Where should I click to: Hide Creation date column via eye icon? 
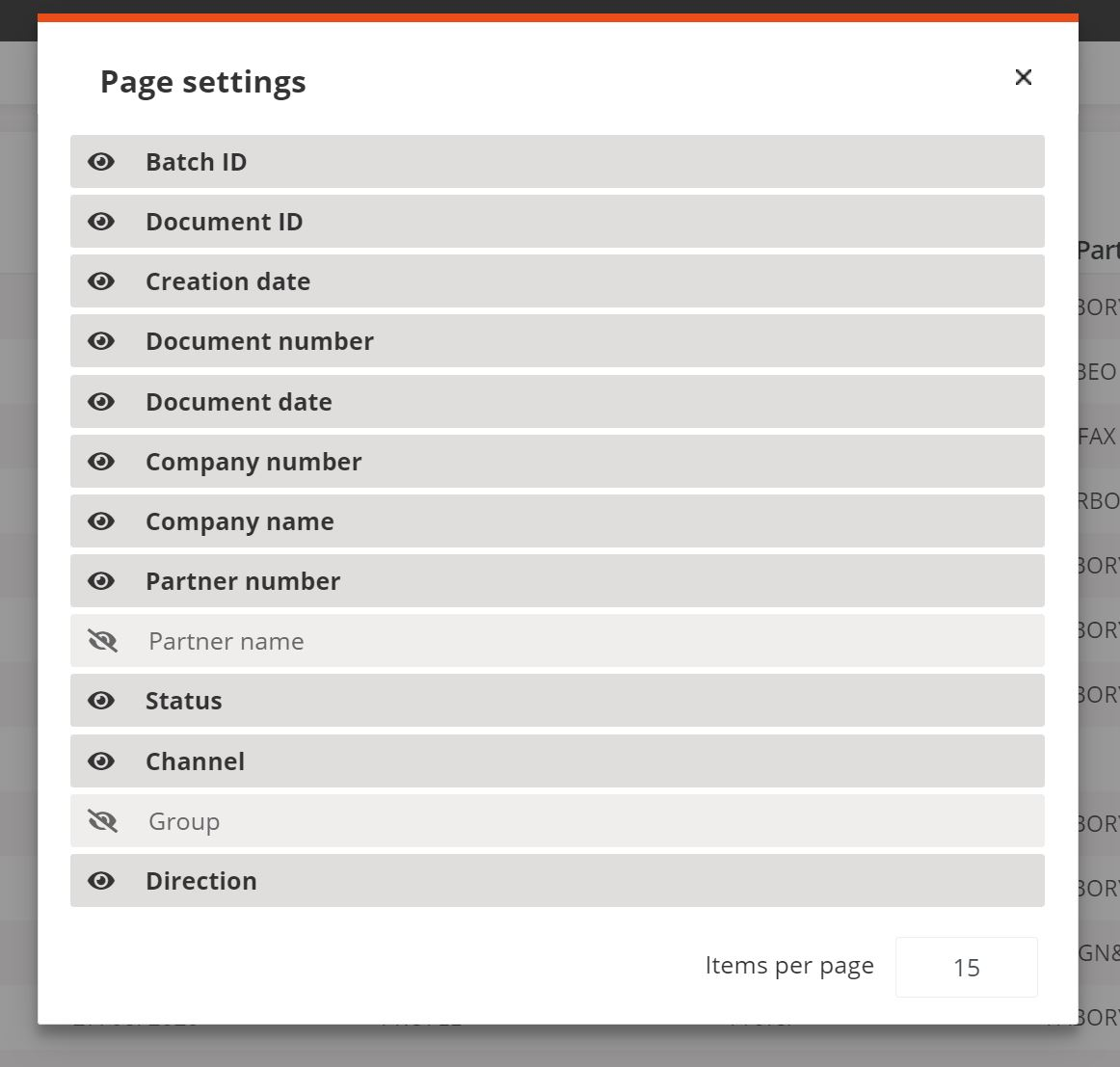tap(101, 281)
